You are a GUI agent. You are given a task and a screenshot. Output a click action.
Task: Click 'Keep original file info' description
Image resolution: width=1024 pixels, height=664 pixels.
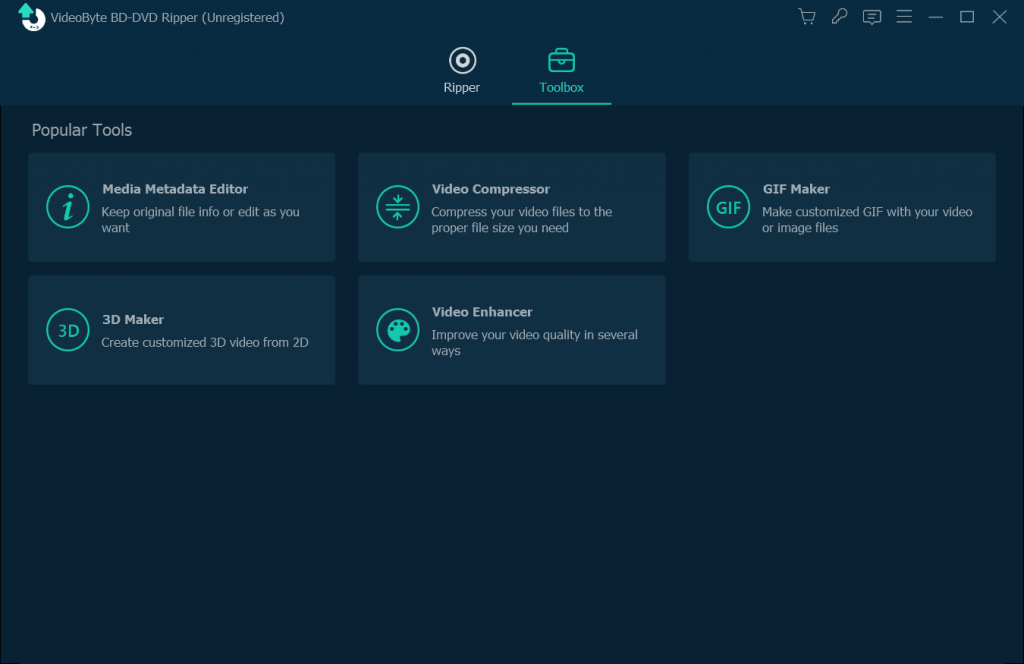tap(200, 219)
